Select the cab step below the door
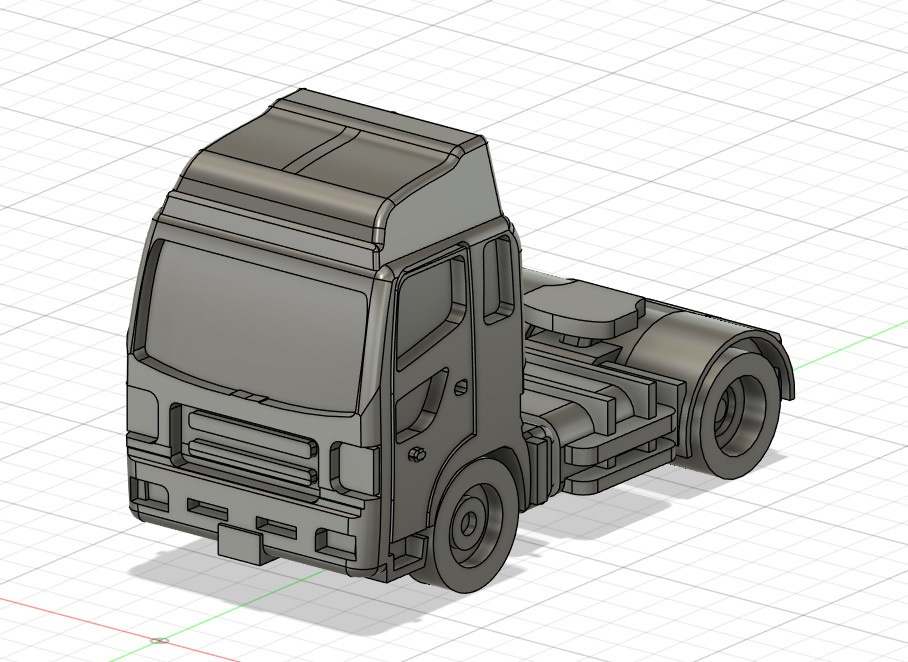The height and width of the screenshot is (662, 908). (x=409, y=553)
